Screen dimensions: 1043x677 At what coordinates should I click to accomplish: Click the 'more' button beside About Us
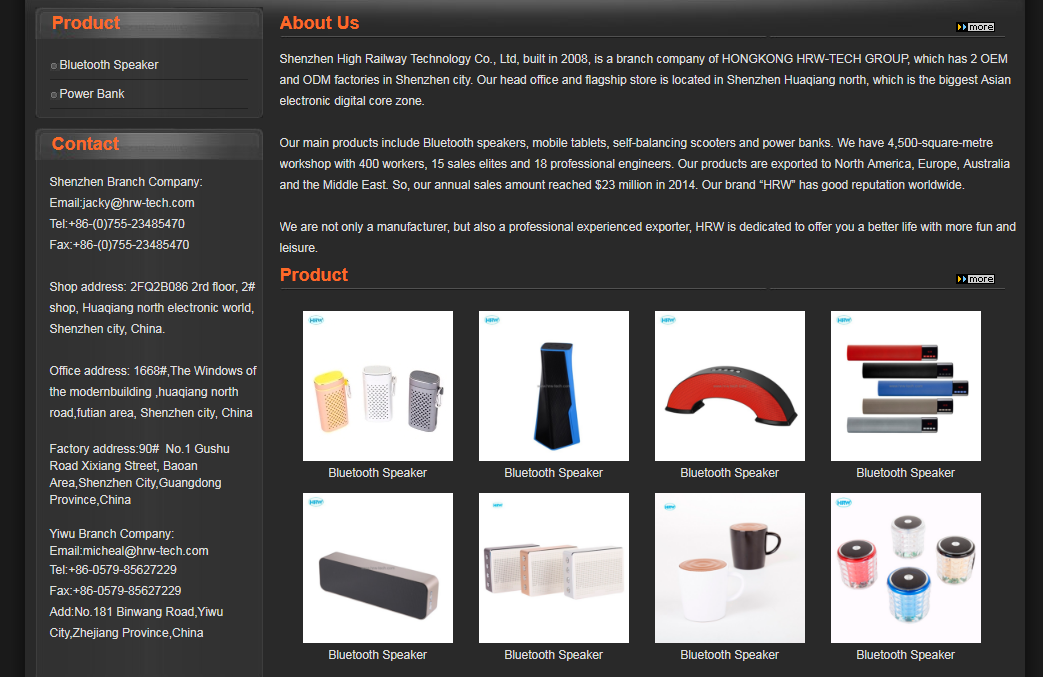975,27
